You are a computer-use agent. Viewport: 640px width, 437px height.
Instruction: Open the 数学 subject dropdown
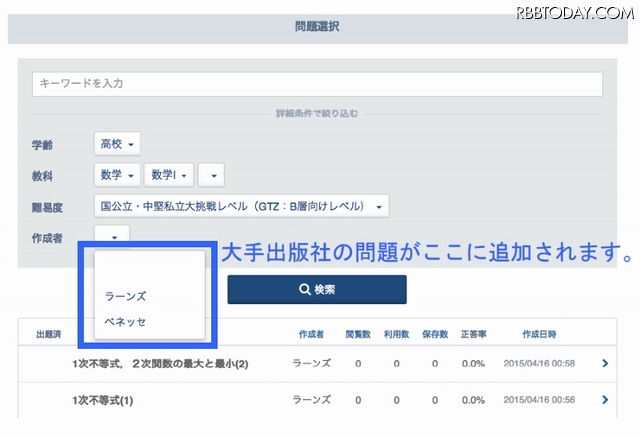(x=117, y=175)
